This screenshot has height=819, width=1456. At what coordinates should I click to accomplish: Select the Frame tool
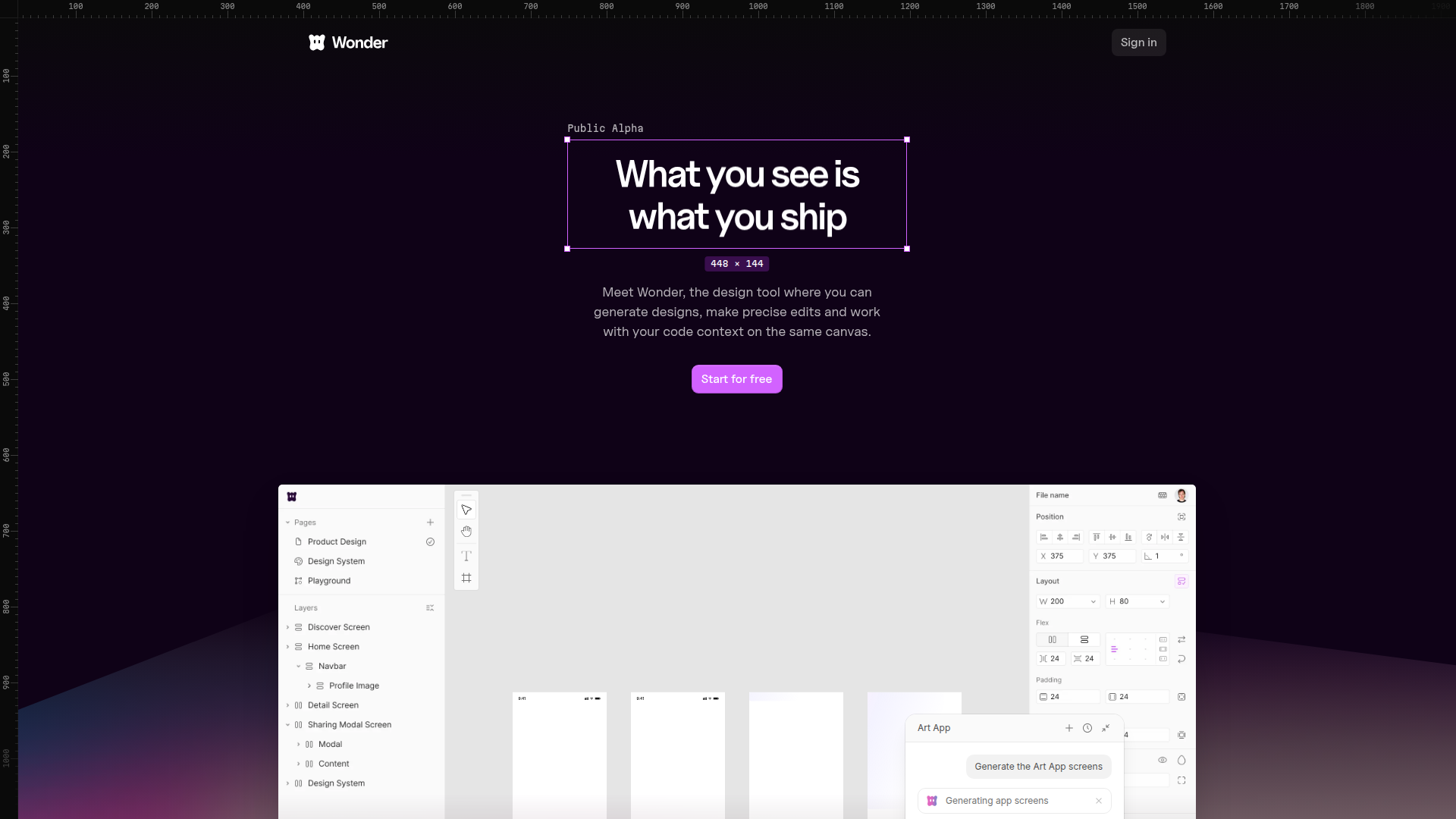coord(466,578)
